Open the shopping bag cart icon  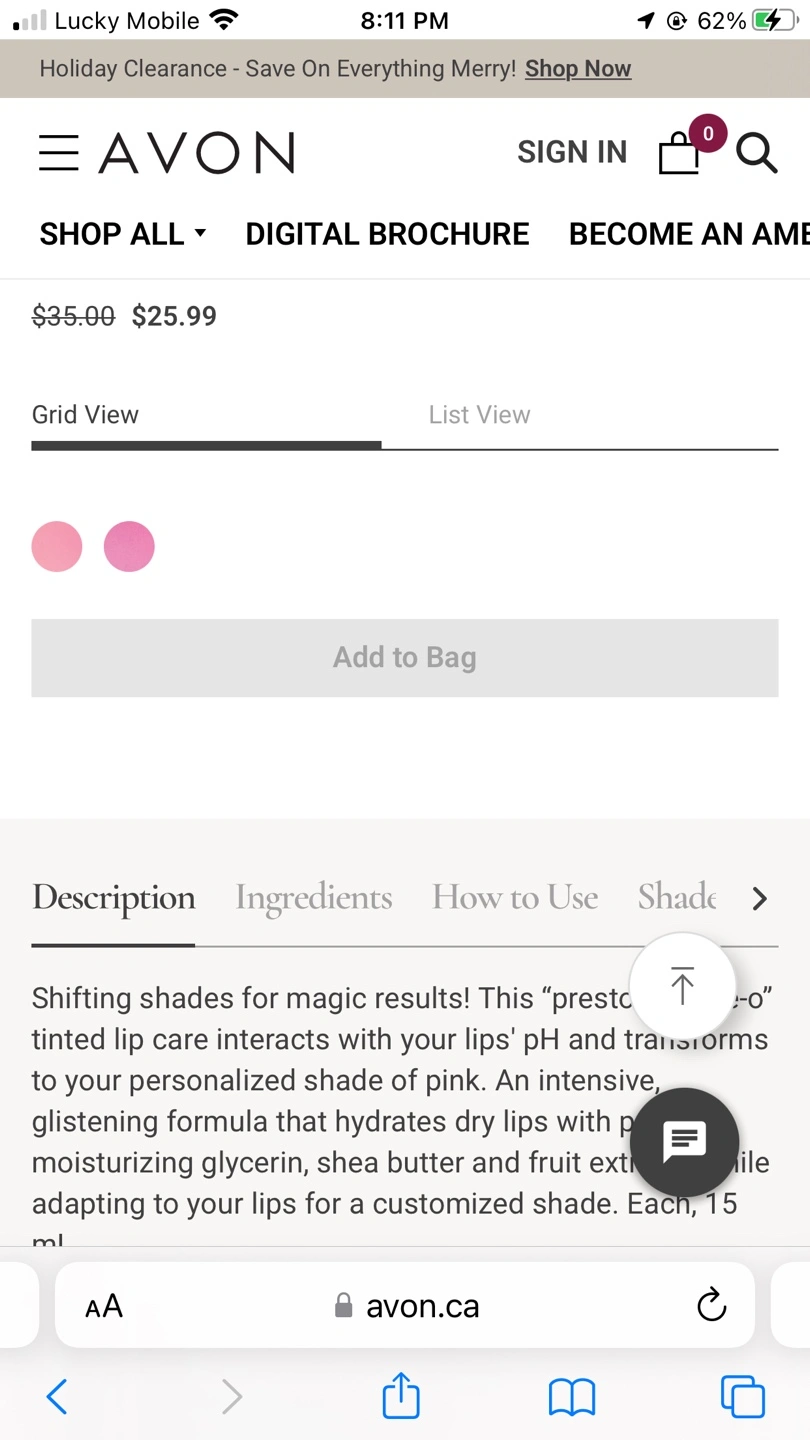click(x=680, y=153)
